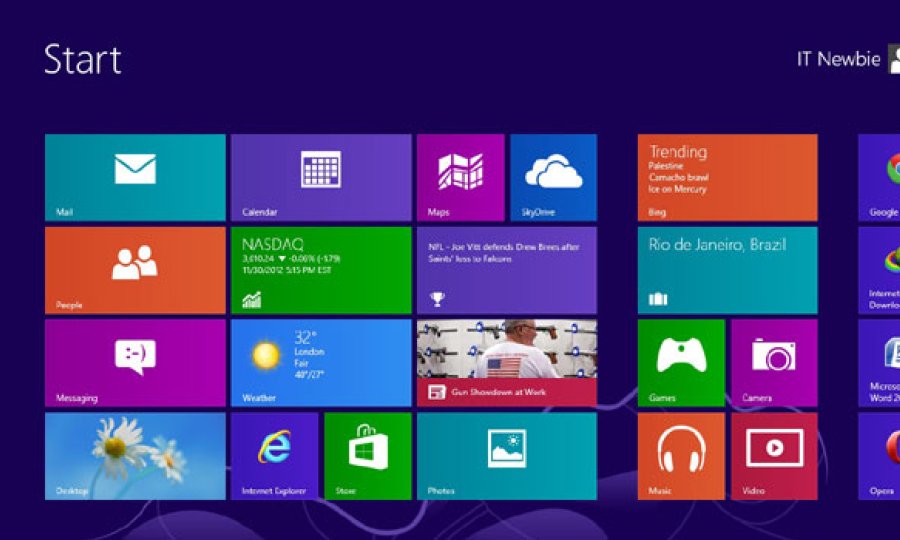This screenshot has height=540, width=900.
Task: Open the Mail tile
Action: [x=135, y=177]
